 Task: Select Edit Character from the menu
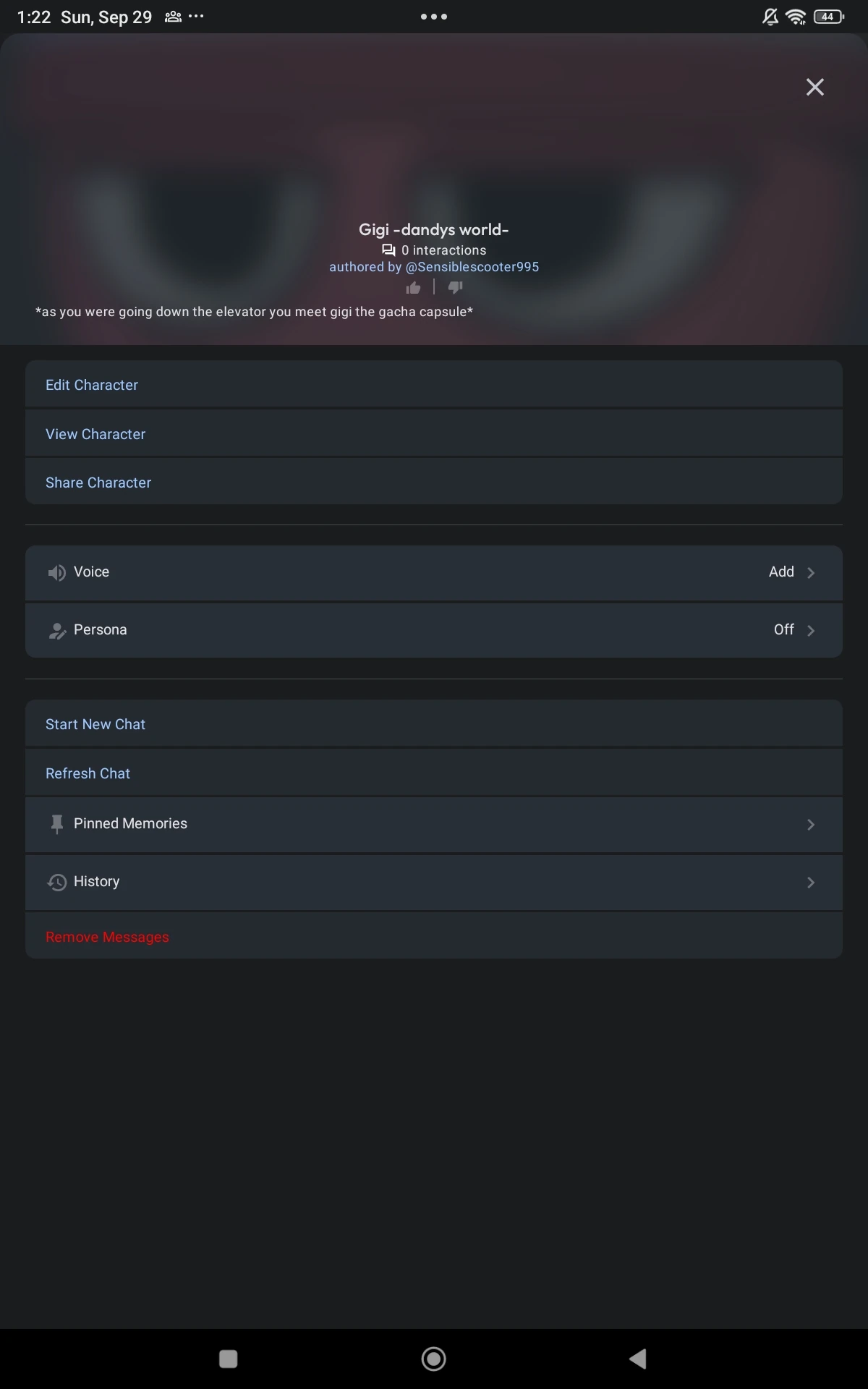coord(92,385)
